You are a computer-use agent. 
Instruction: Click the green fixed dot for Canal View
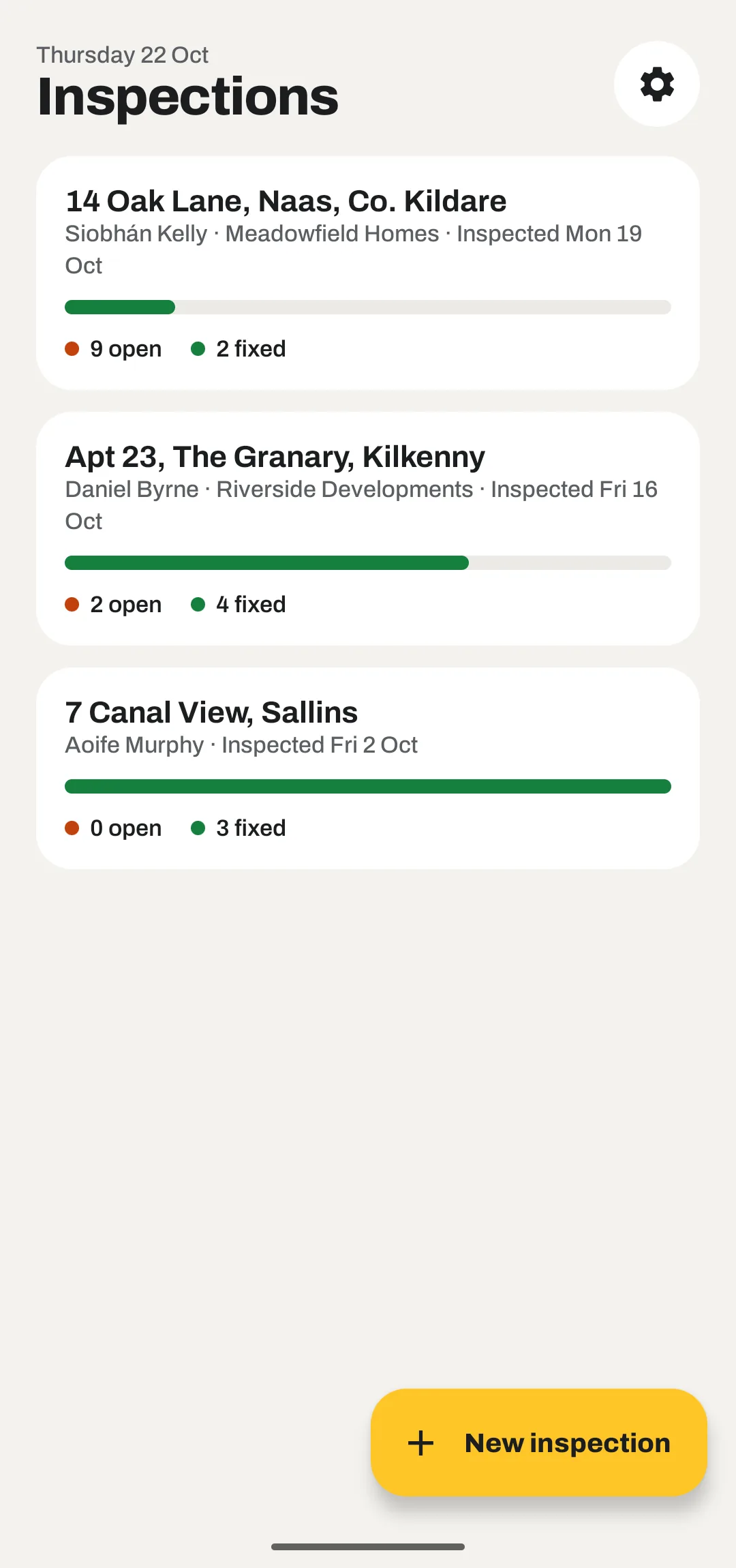tap(198, 828)
